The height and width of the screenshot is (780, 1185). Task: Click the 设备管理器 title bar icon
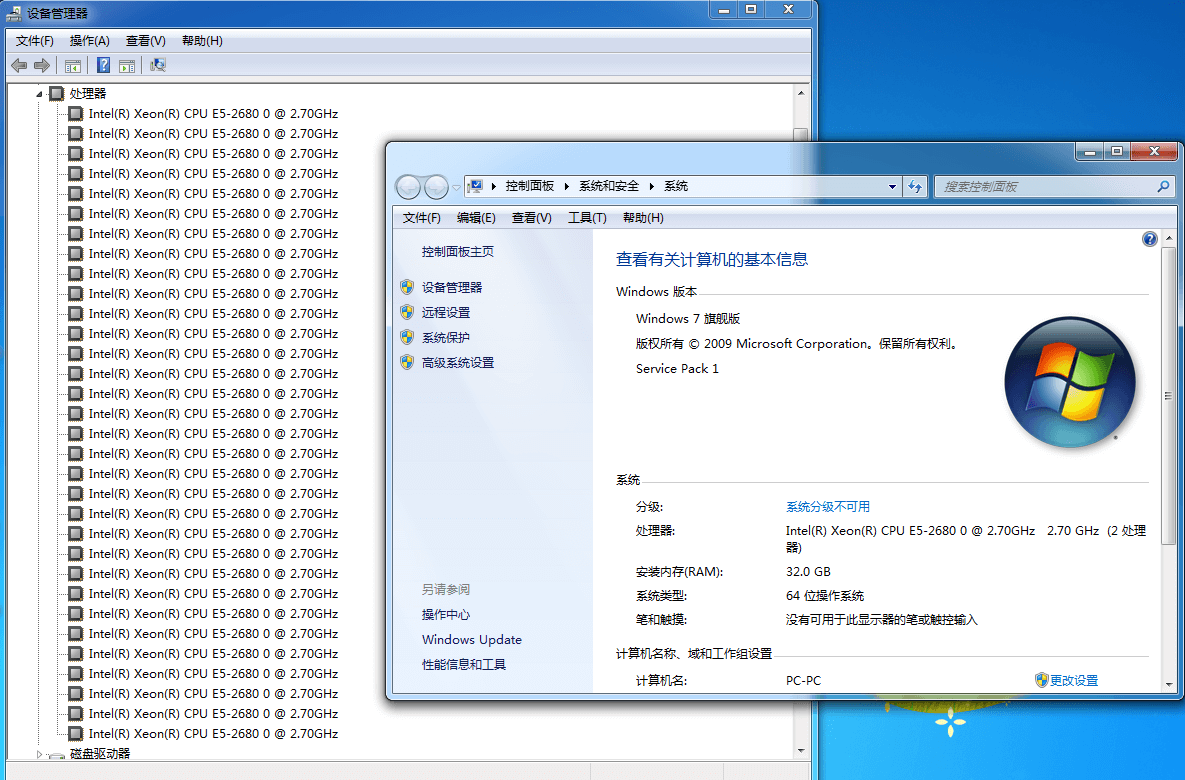coord(13,13)
